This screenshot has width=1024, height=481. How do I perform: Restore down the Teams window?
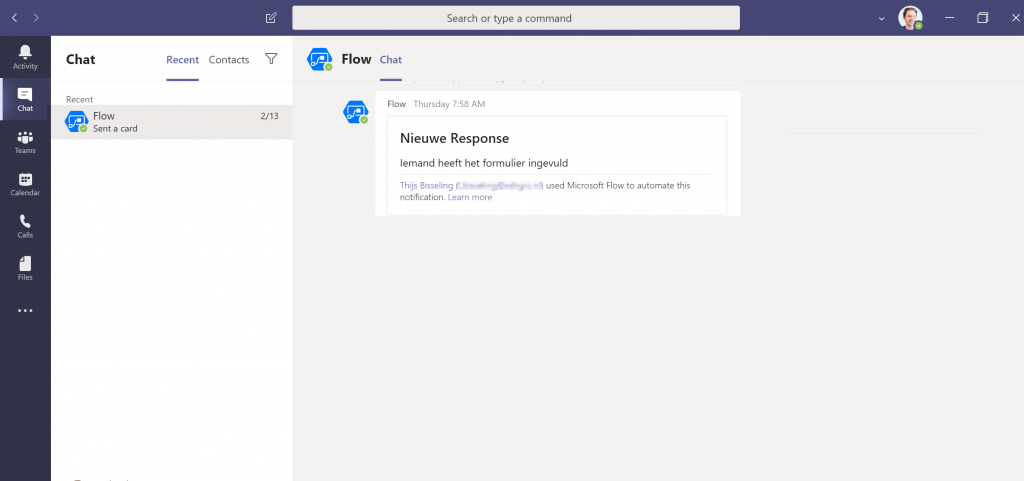[x=982, y=18]
